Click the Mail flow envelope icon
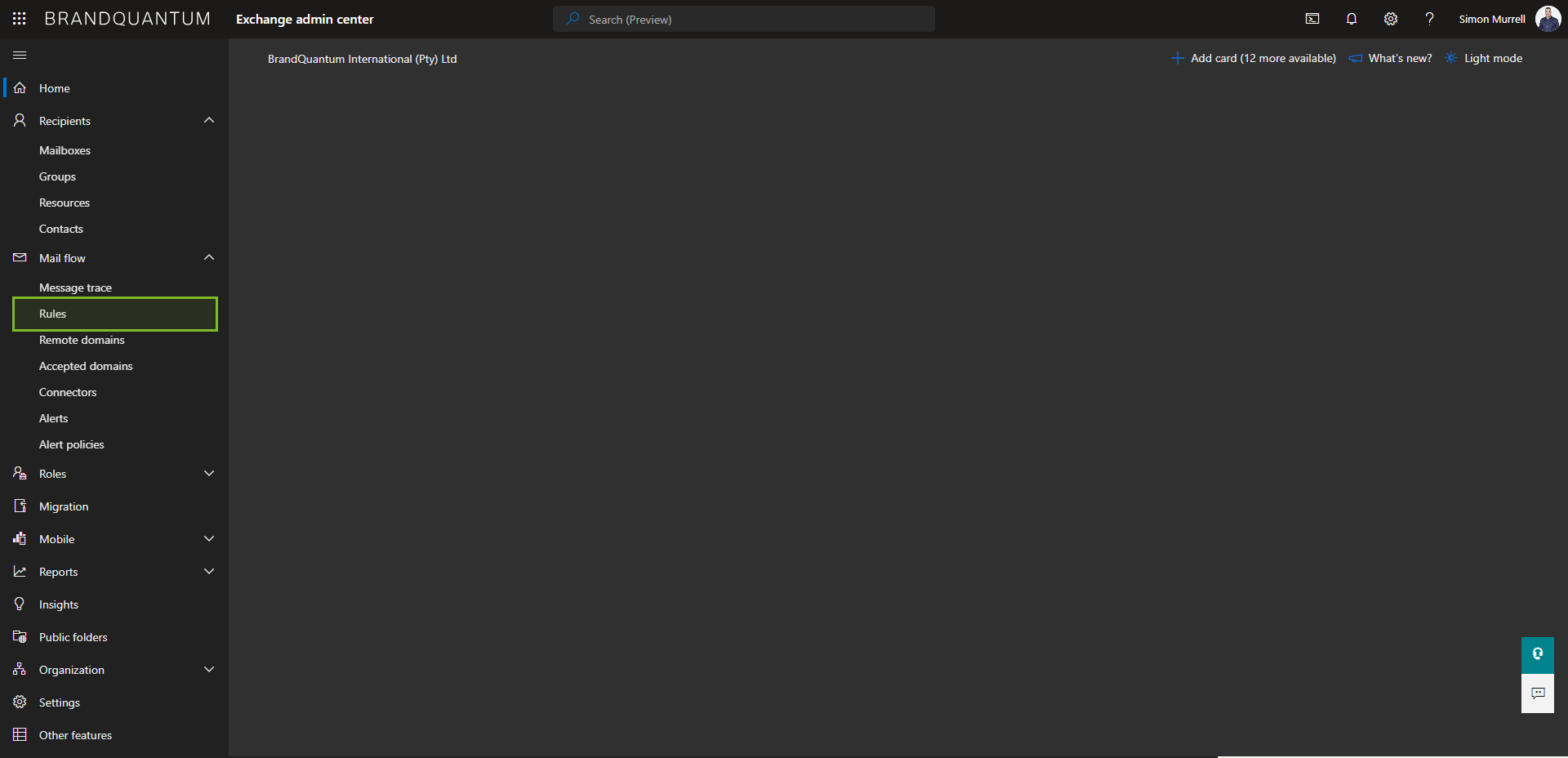 [20, 258]
